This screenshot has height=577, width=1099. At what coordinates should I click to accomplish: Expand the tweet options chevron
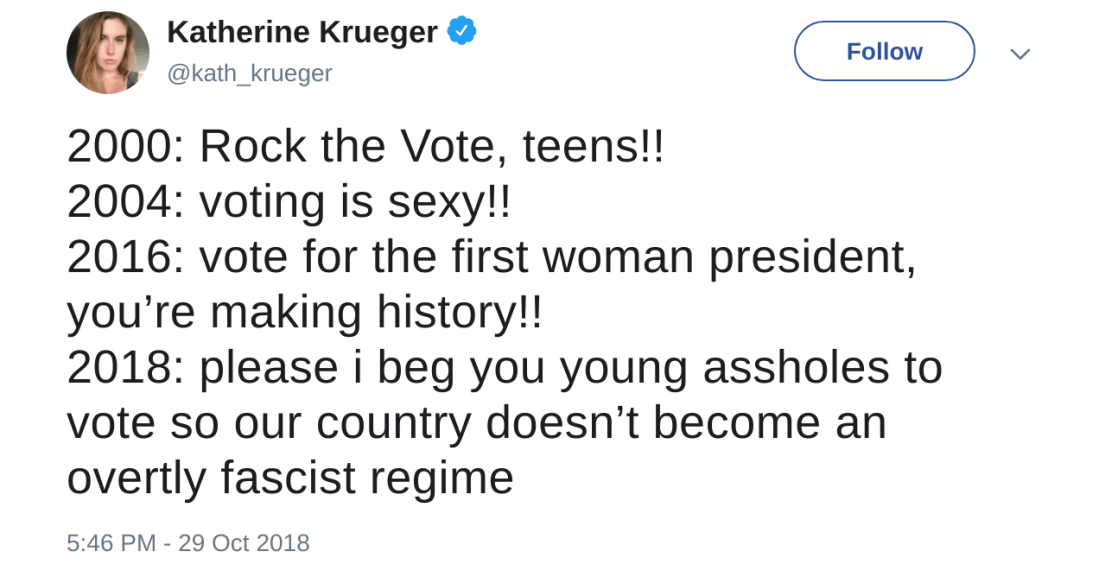1019,53
